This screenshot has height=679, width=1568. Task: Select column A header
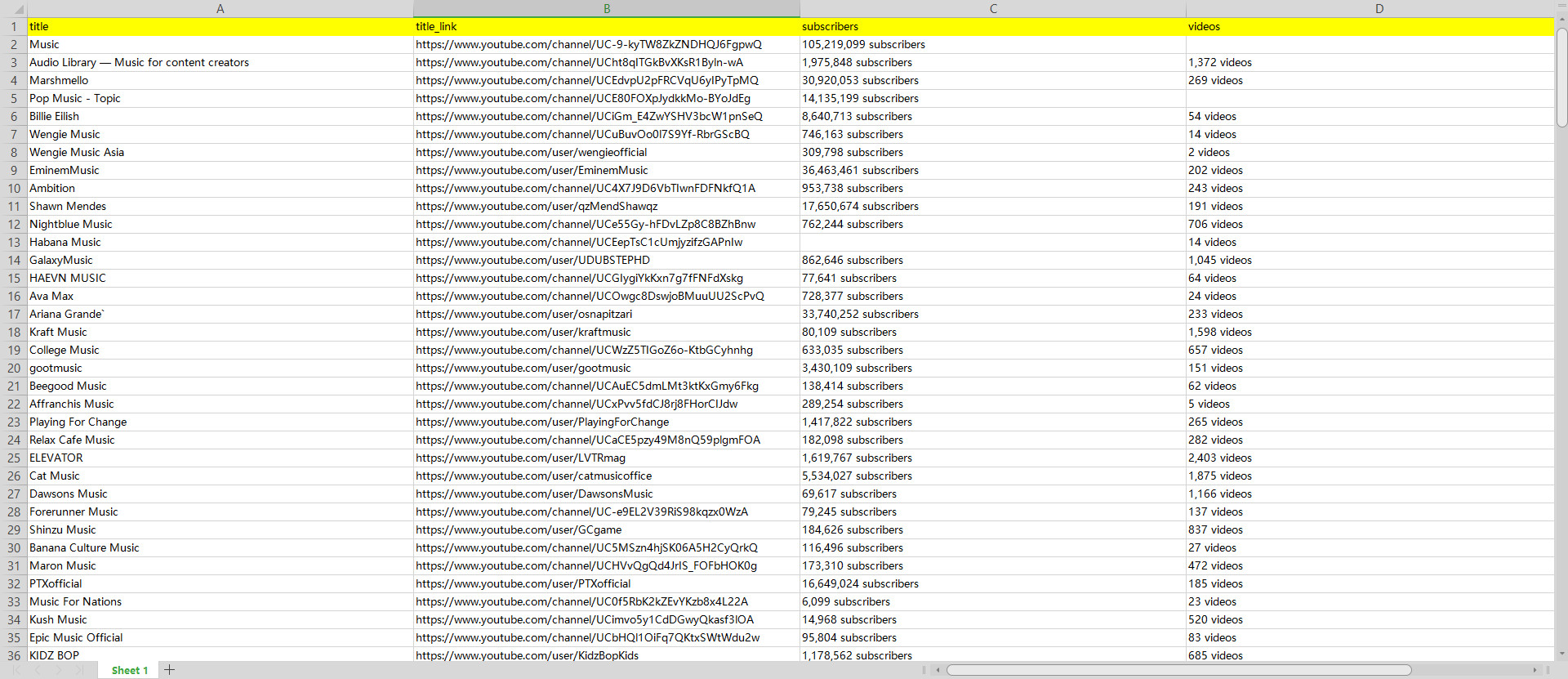220,8
